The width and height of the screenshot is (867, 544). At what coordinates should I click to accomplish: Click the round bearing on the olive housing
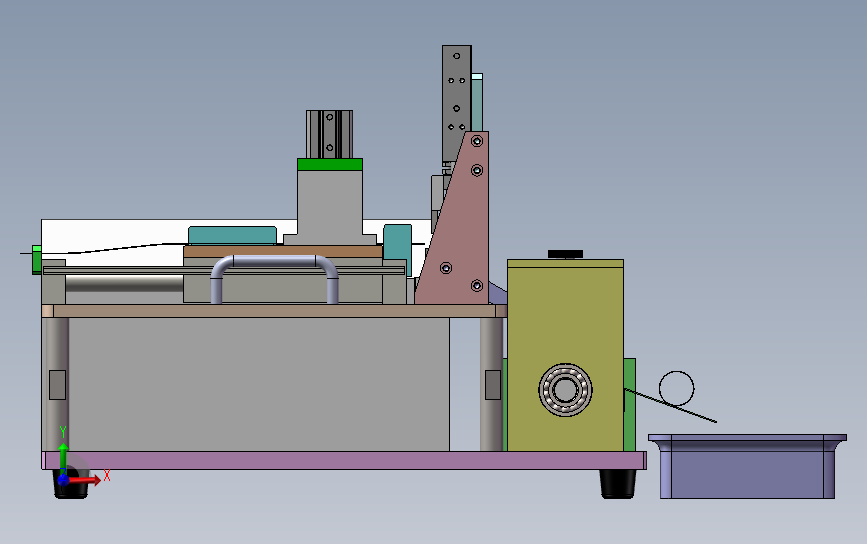pyautogui.click(x=565, y=390)
